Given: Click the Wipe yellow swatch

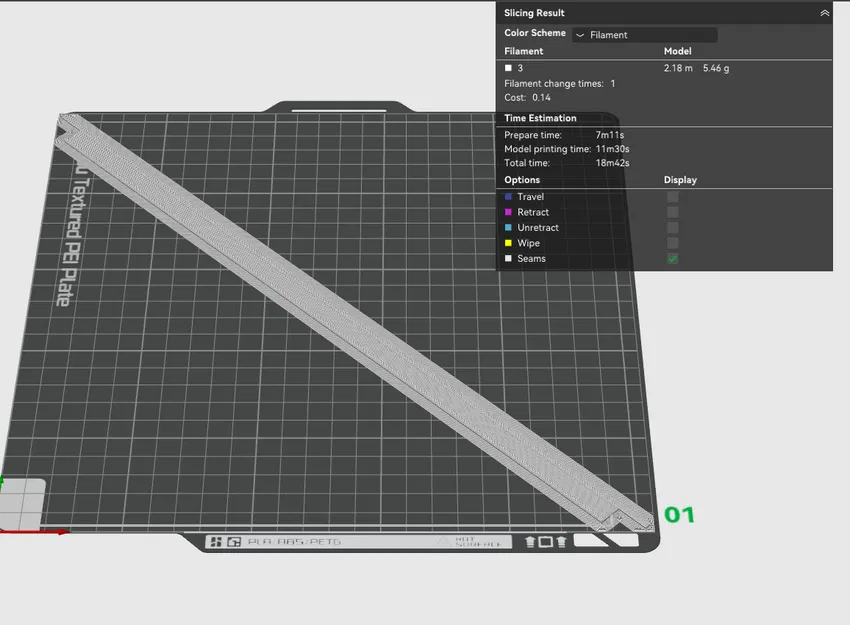Looking at the screenshot, I should [x=508, y=243].
